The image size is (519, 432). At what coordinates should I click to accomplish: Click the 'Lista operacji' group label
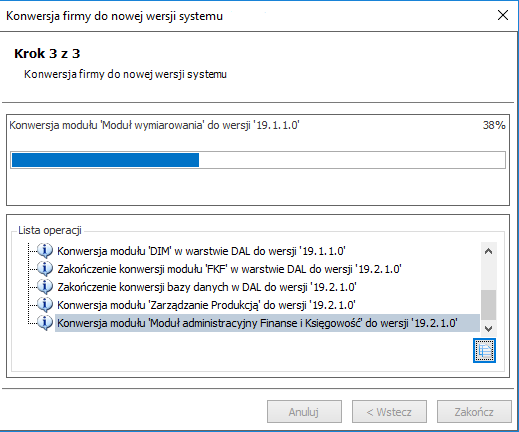point(50,230)
